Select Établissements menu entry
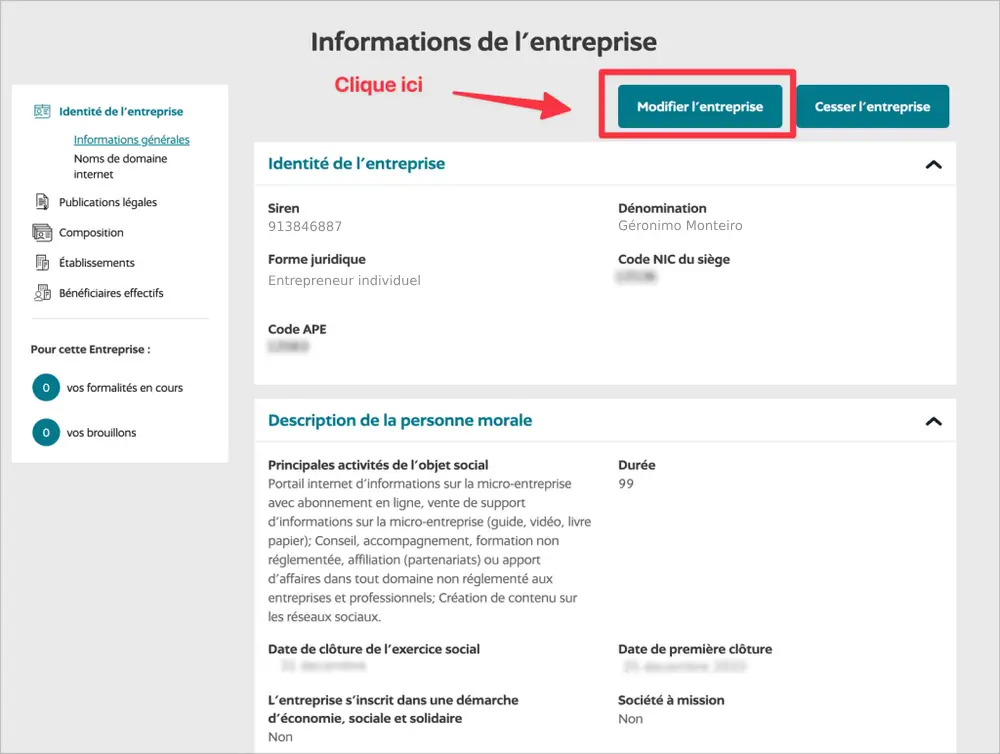Screen dimensions: 1000x754 click(x=96, y=263)
